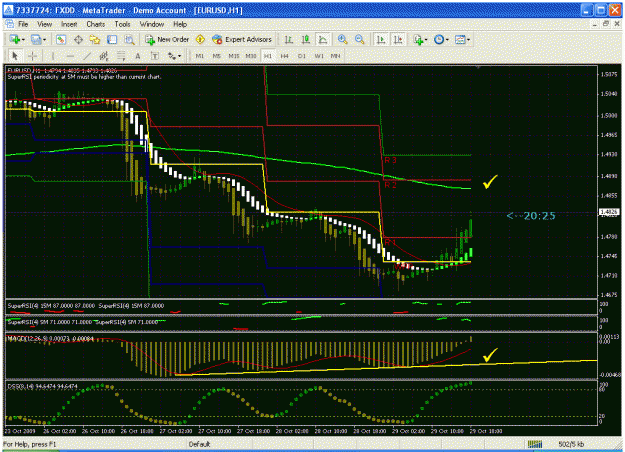Open the Data Window crosshair-target icon
Screen dimensions: 625x452
[78, 39]
